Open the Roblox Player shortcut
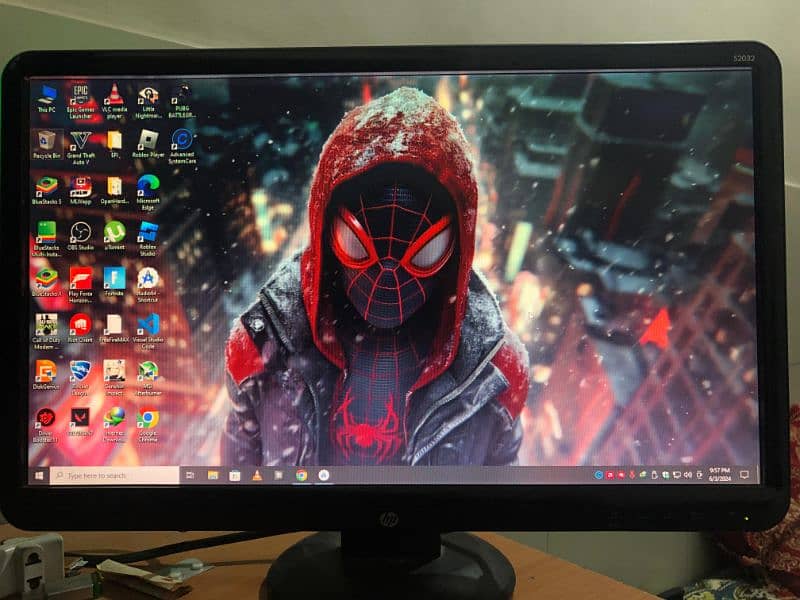 coord(148,140)
